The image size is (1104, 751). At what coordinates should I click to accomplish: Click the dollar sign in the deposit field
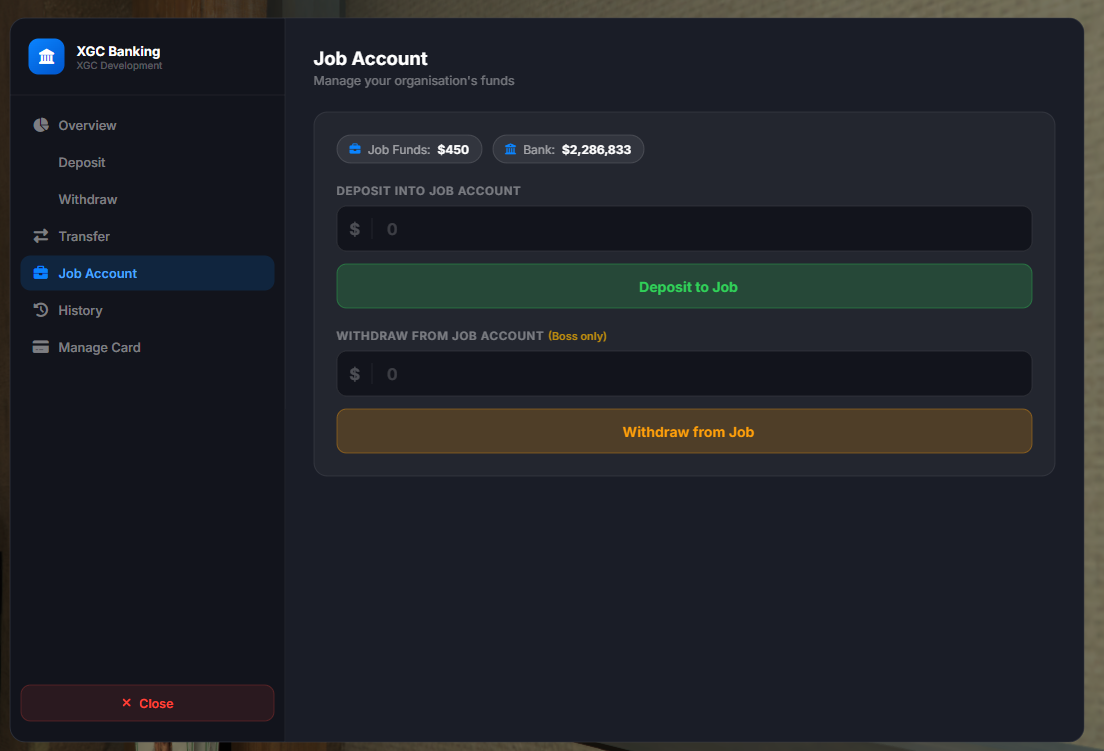click(355, 229)
